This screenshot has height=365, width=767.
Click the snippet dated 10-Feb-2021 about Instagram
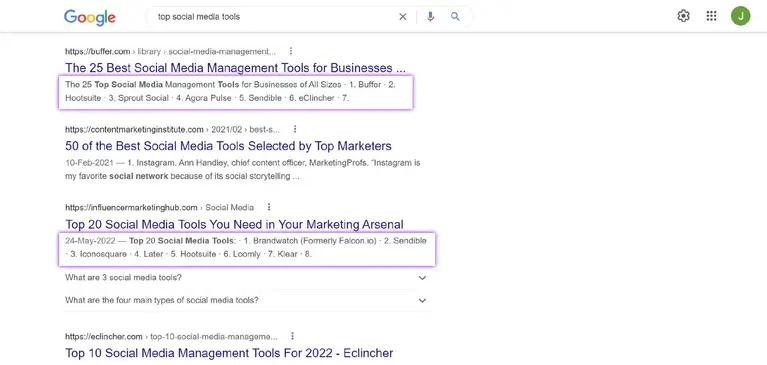coord(243,169)
